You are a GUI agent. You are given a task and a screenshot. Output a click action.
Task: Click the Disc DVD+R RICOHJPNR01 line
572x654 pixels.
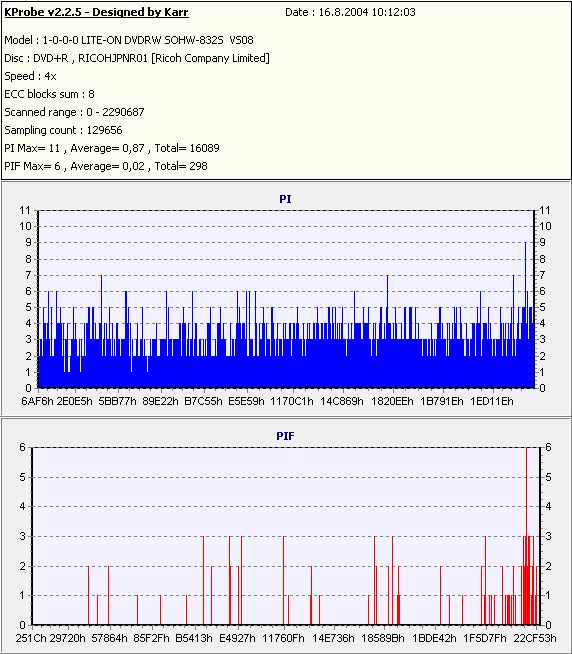[x=137, y=58]
